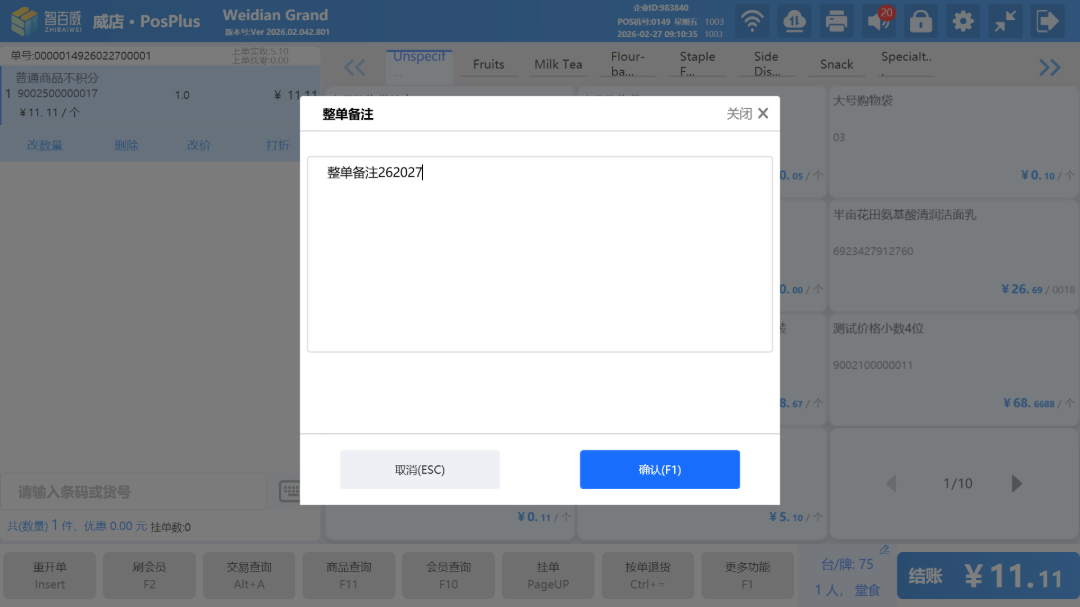Close the 整单备注 dialog with 关闭
This screenshot has width=1080, height=607.
pyautogui.click(x=748, y=114)
